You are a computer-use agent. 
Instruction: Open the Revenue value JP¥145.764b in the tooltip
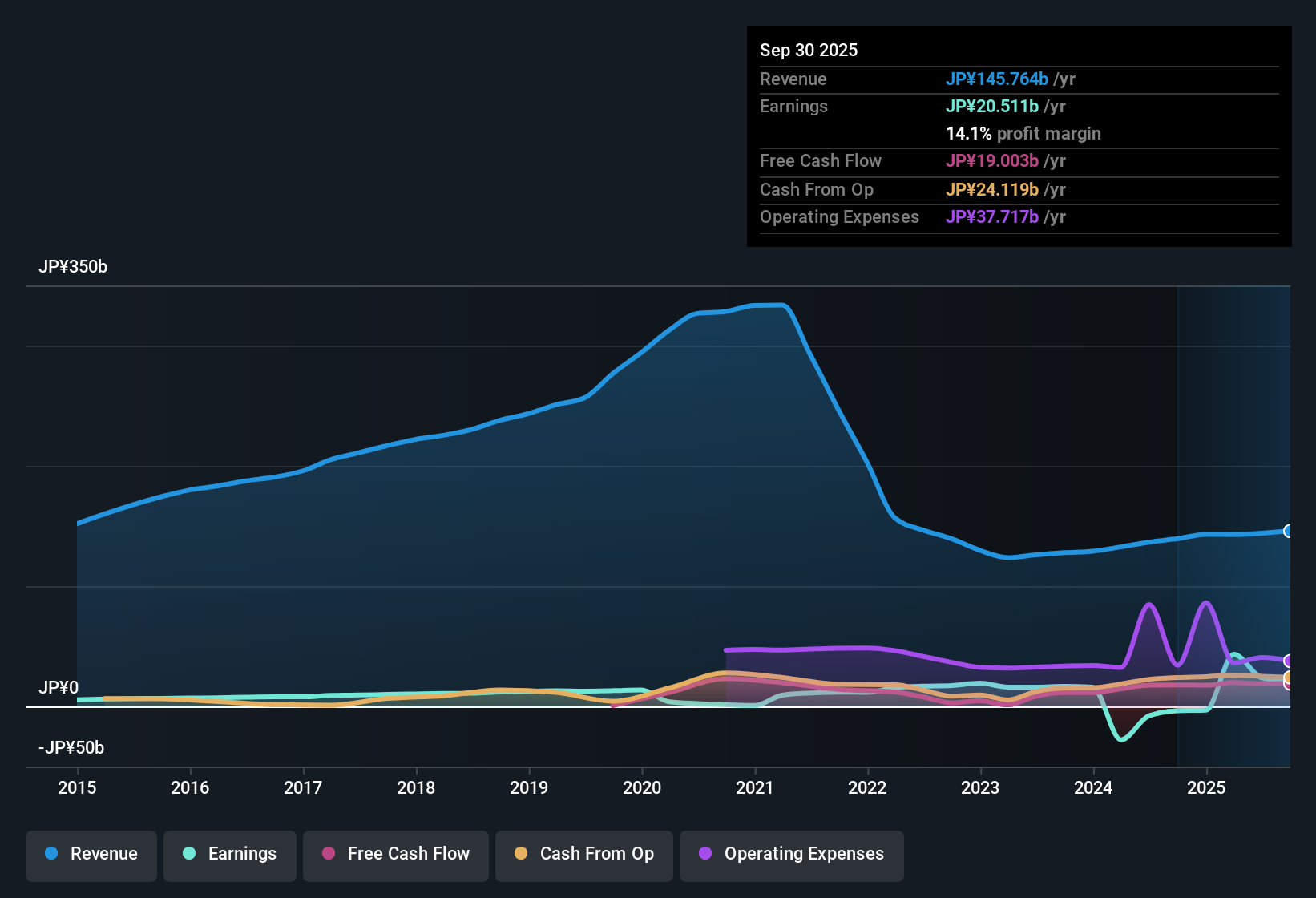998,79
